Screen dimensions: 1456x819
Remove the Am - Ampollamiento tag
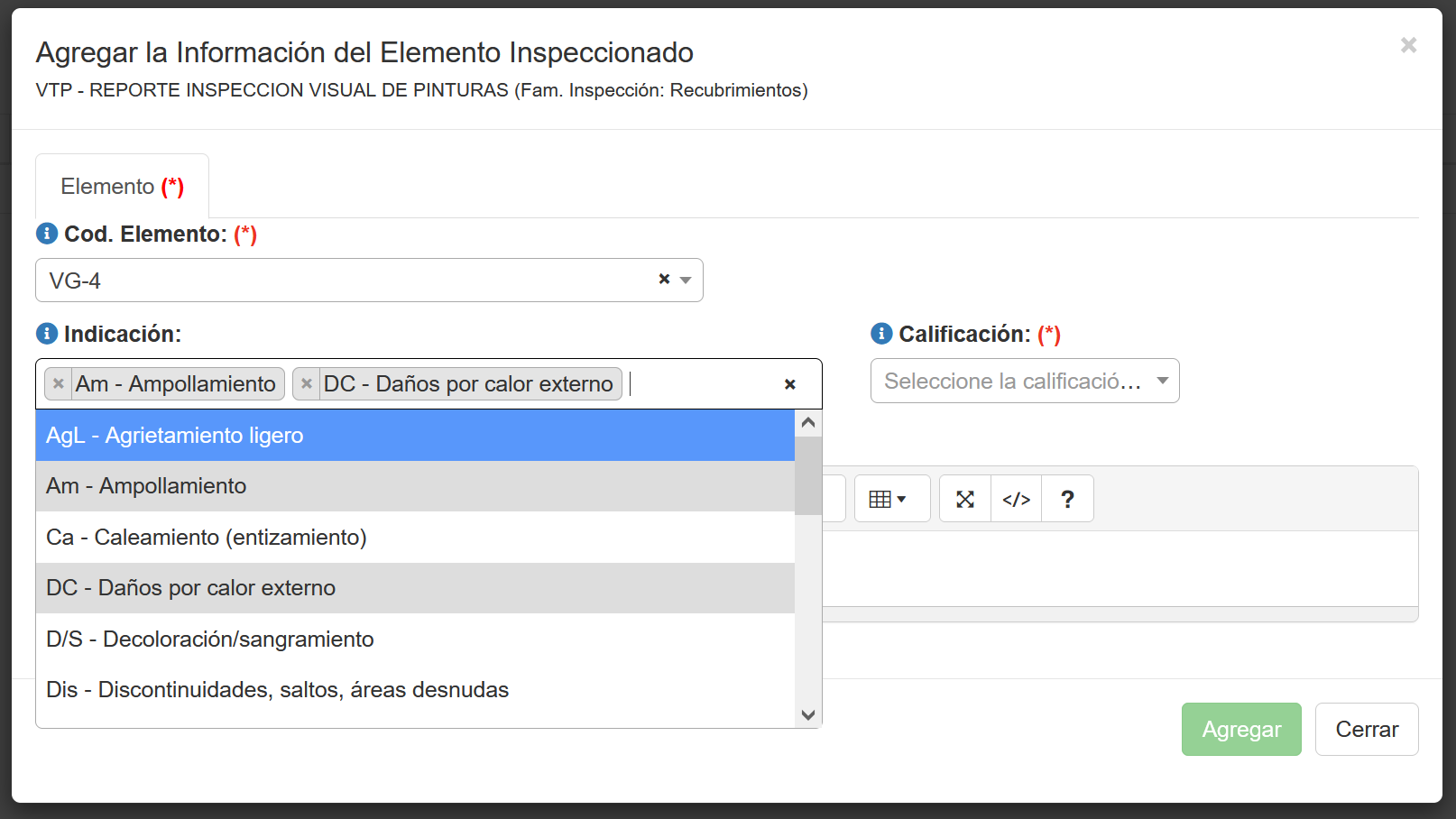click(x=59, y=384)
